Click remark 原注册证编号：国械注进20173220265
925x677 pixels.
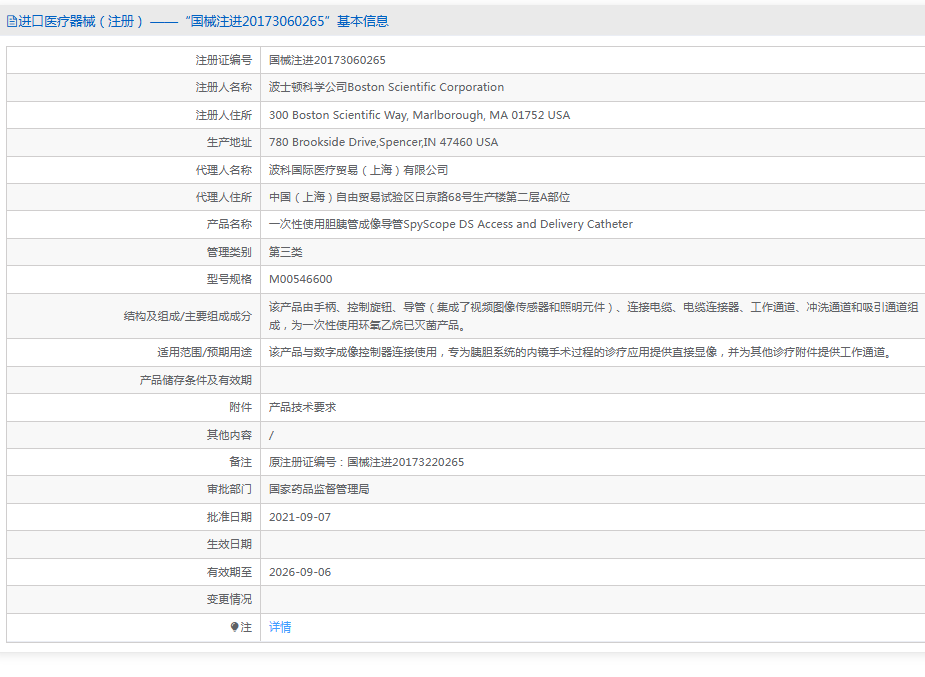366,462
